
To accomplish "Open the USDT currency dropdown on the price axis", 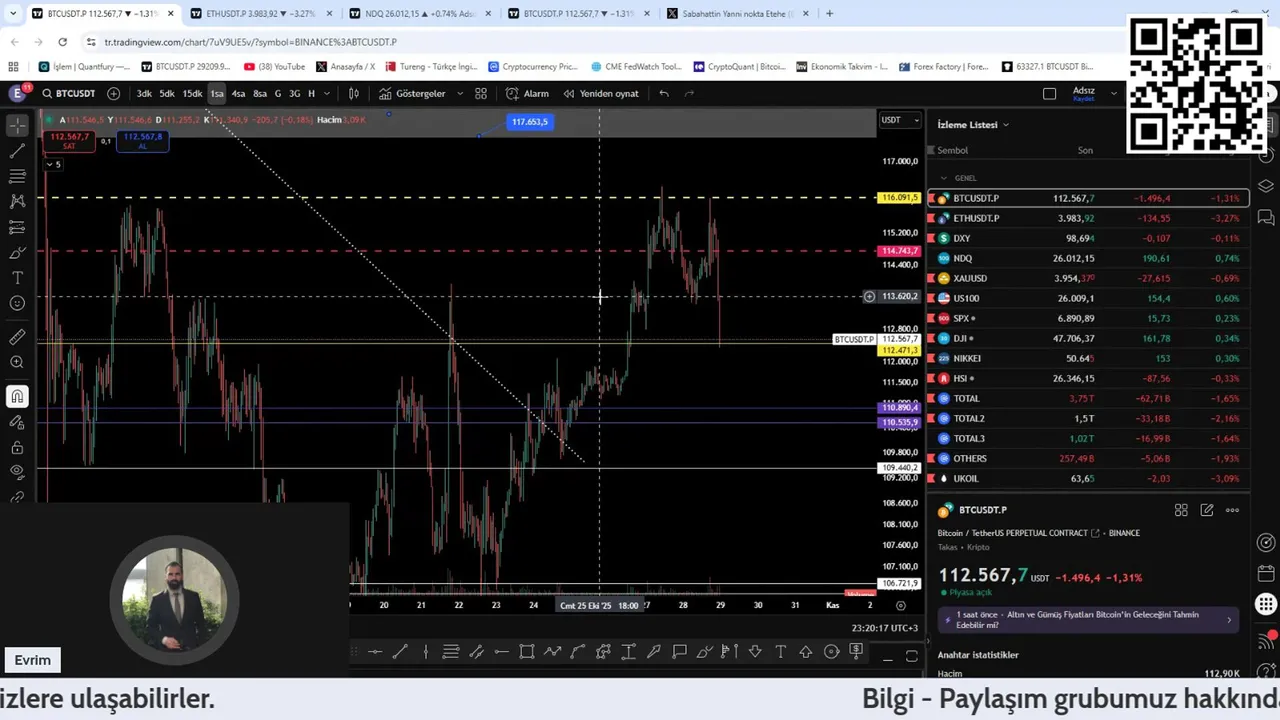I will (x=900, y=120).
